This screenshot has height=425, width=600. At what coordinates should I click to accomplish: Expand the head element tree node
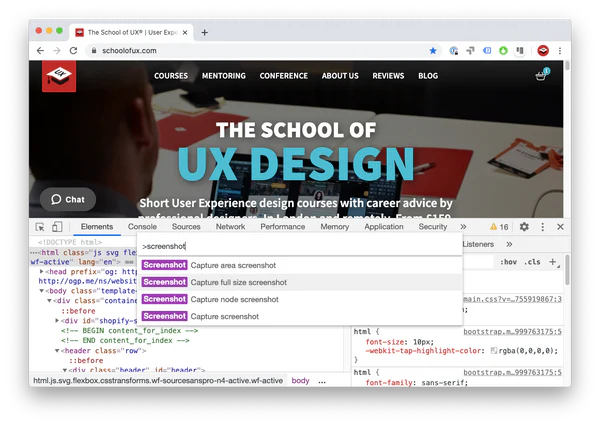pyautogui.click(x=42, y=271)
